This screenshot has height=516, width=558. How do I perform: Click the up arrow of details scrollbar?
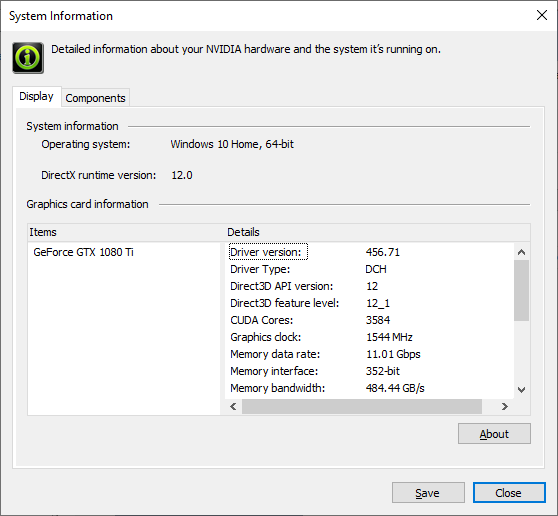tap(521, 252)
